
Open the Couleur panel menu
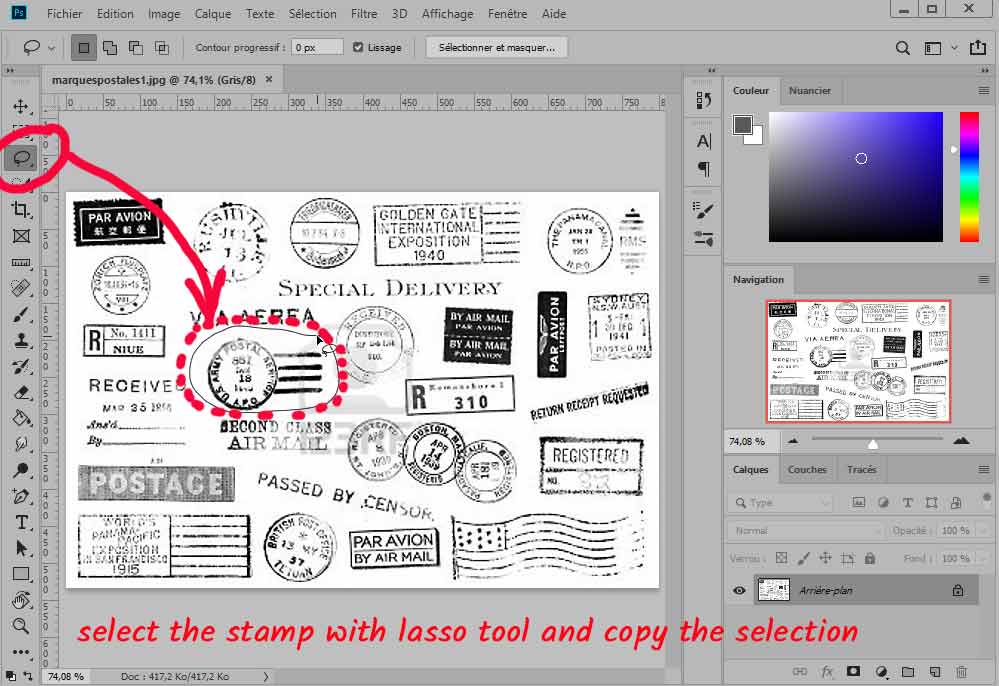pyautogui.click(x=984, y=90)
